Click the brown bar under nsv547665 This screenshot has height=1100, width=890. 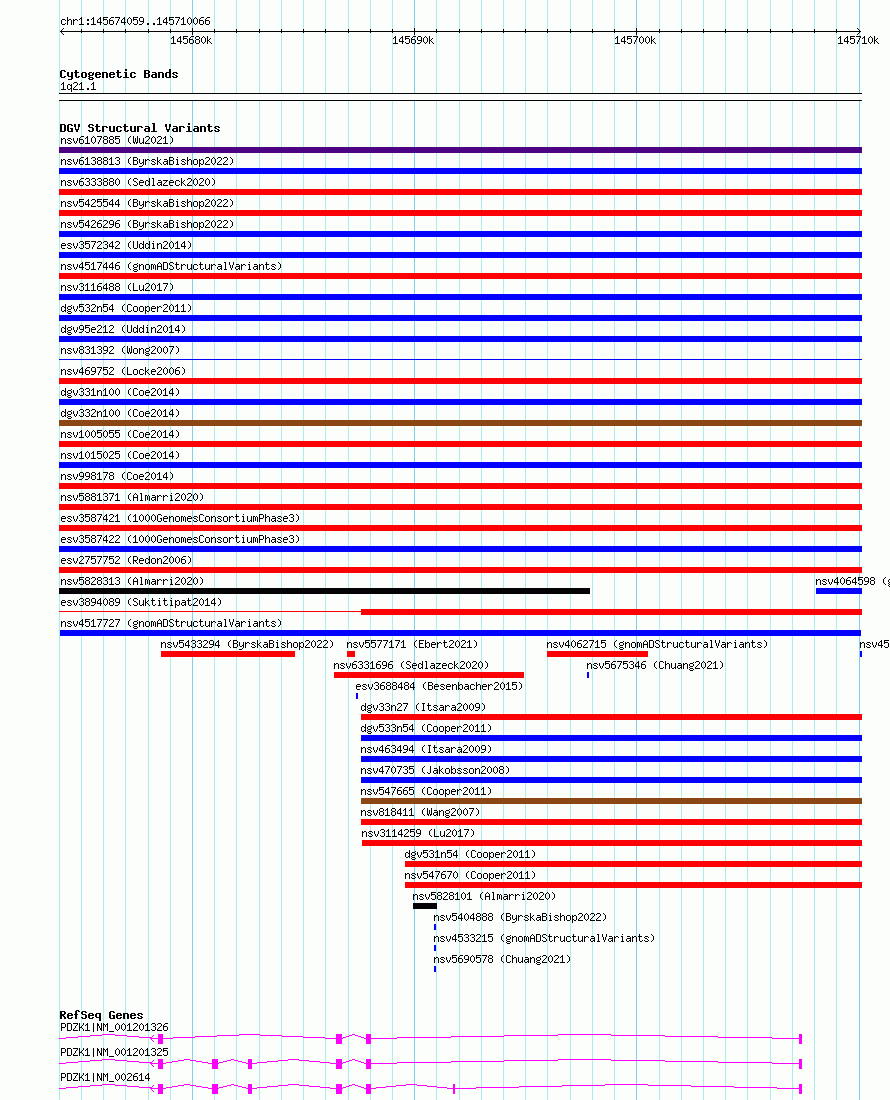click(x=612, y=802)
